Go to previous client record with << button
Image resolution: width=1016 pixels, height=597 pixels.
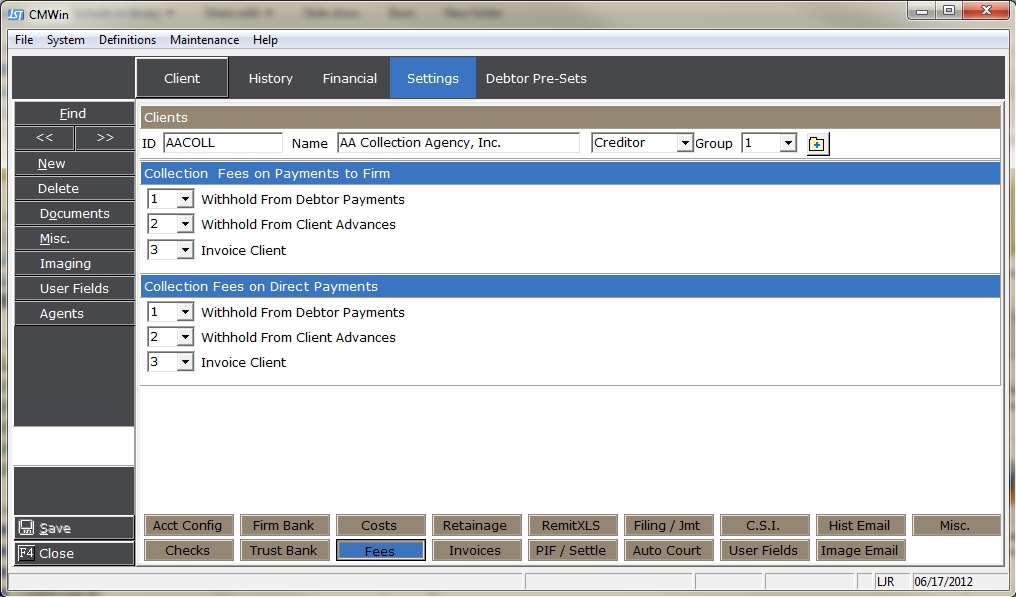(x=43, y=138)
